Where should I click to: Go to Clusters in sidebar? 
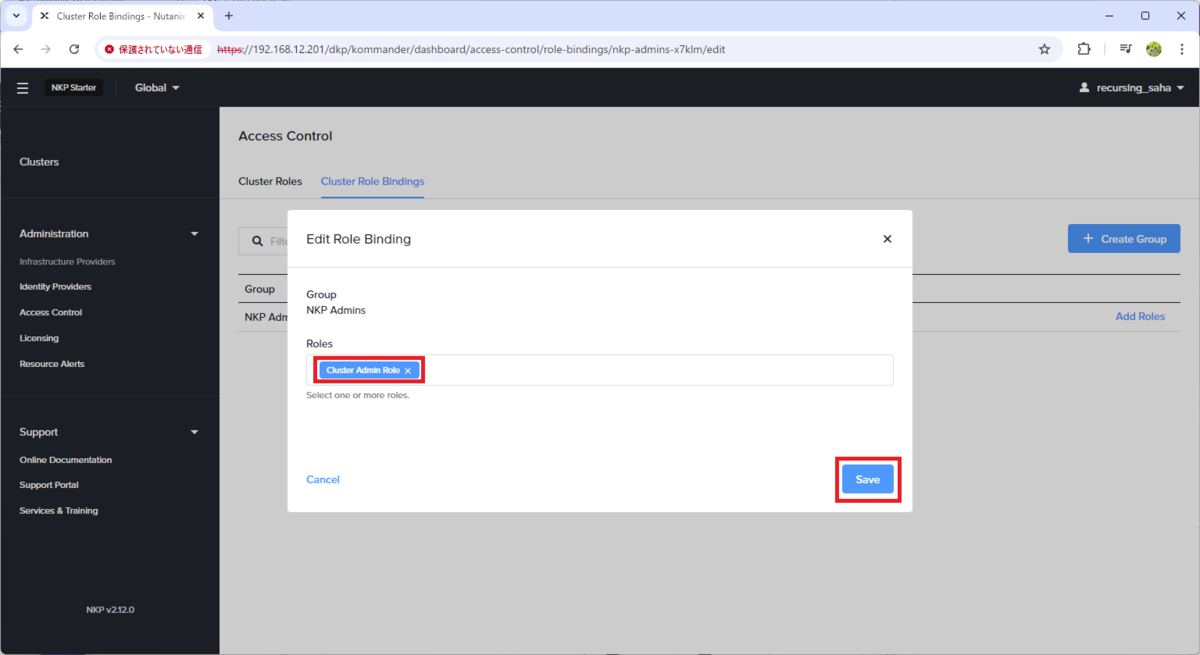39,162
